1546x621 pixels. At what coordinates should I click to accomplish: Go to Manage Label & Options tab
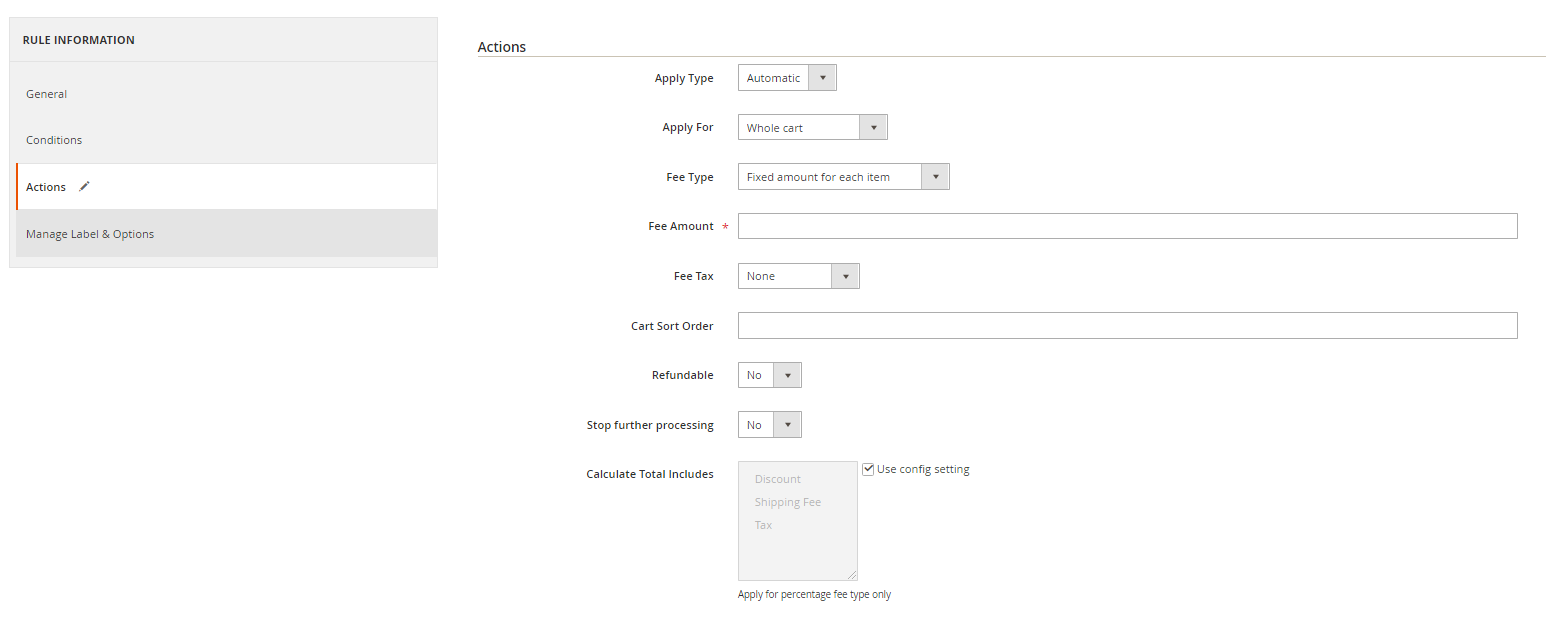(90, 234)
